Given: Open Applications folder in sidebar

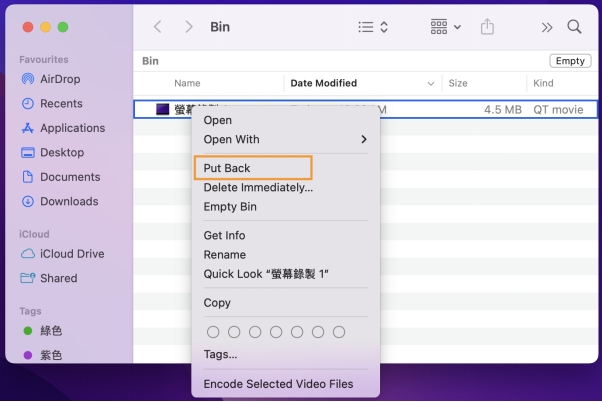Looking at the screenshot, I should tap(72, 128).
